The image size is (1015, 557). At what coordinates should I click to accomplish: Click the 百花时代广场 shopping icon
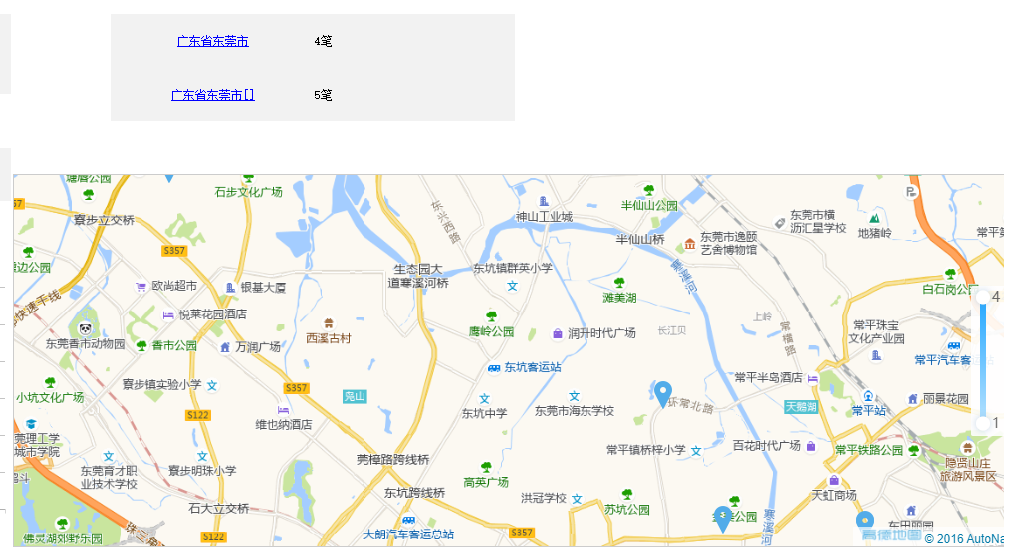pyautogui.click(x=810, y=446)
